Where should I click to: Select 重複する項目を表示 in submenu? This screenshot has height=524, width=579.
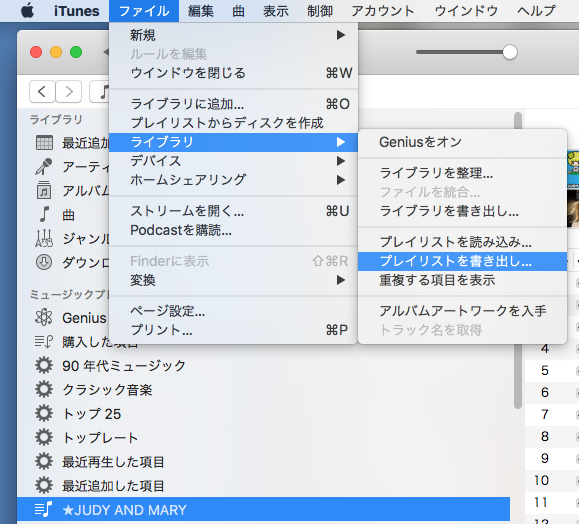(x=462, y=280)
